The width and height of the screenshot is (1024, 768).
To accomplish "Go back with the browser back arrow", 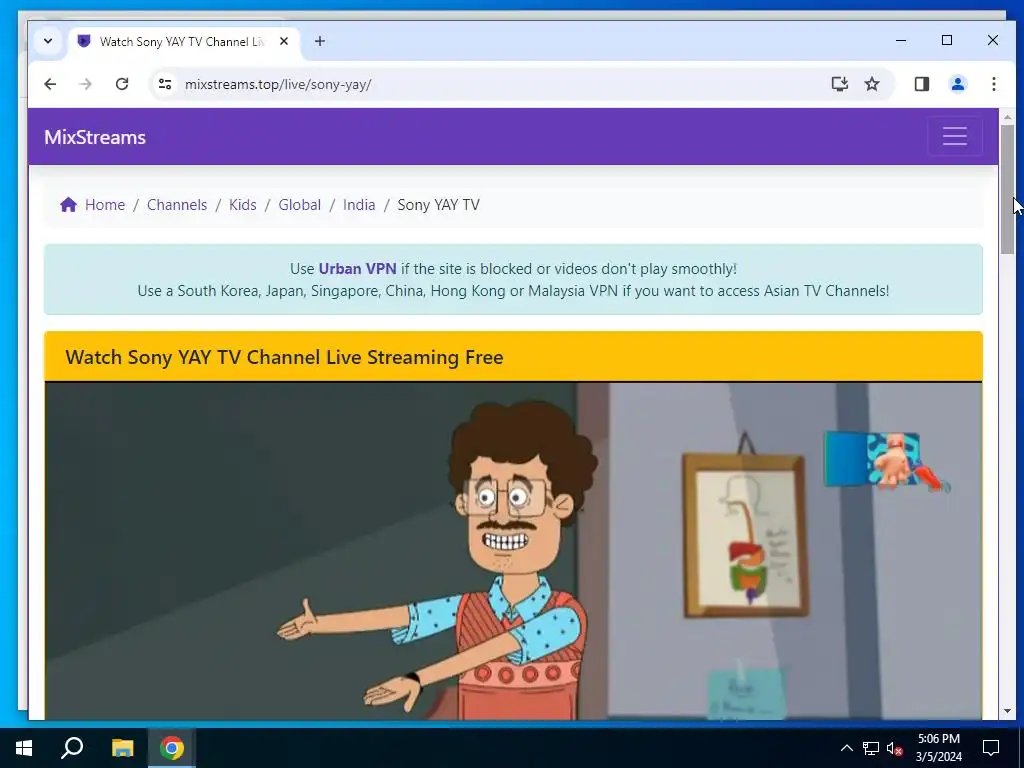I will tap(50, 84).
